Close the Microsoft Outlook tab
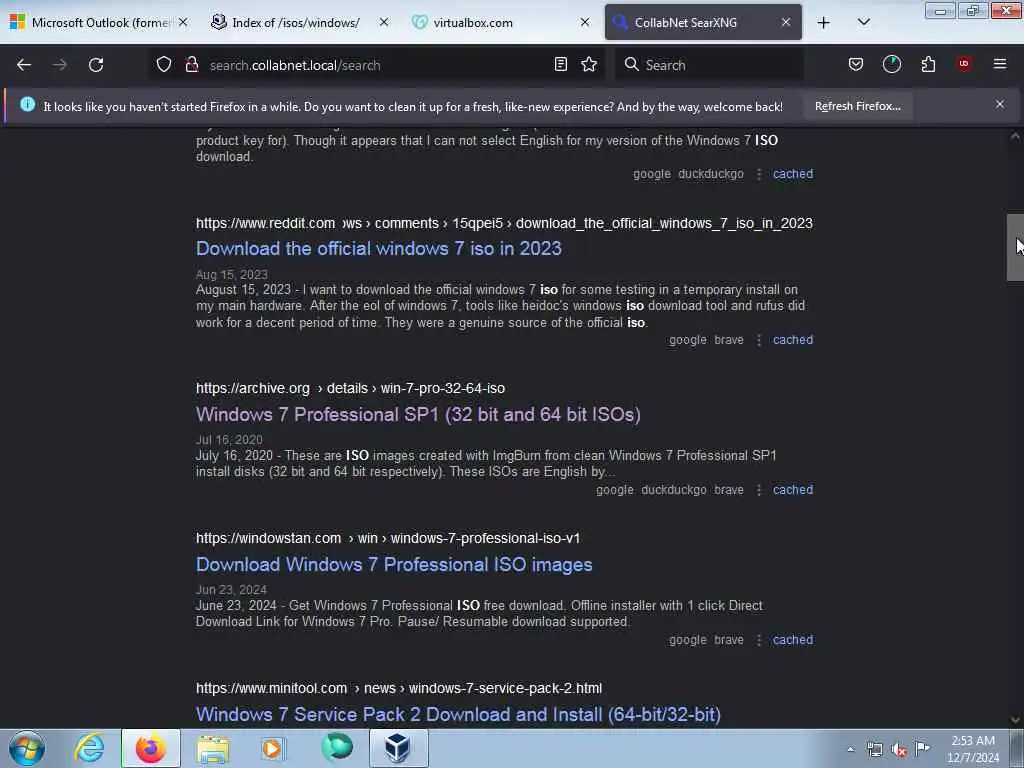The image size is (1024, 768). (x=184, y=23)
